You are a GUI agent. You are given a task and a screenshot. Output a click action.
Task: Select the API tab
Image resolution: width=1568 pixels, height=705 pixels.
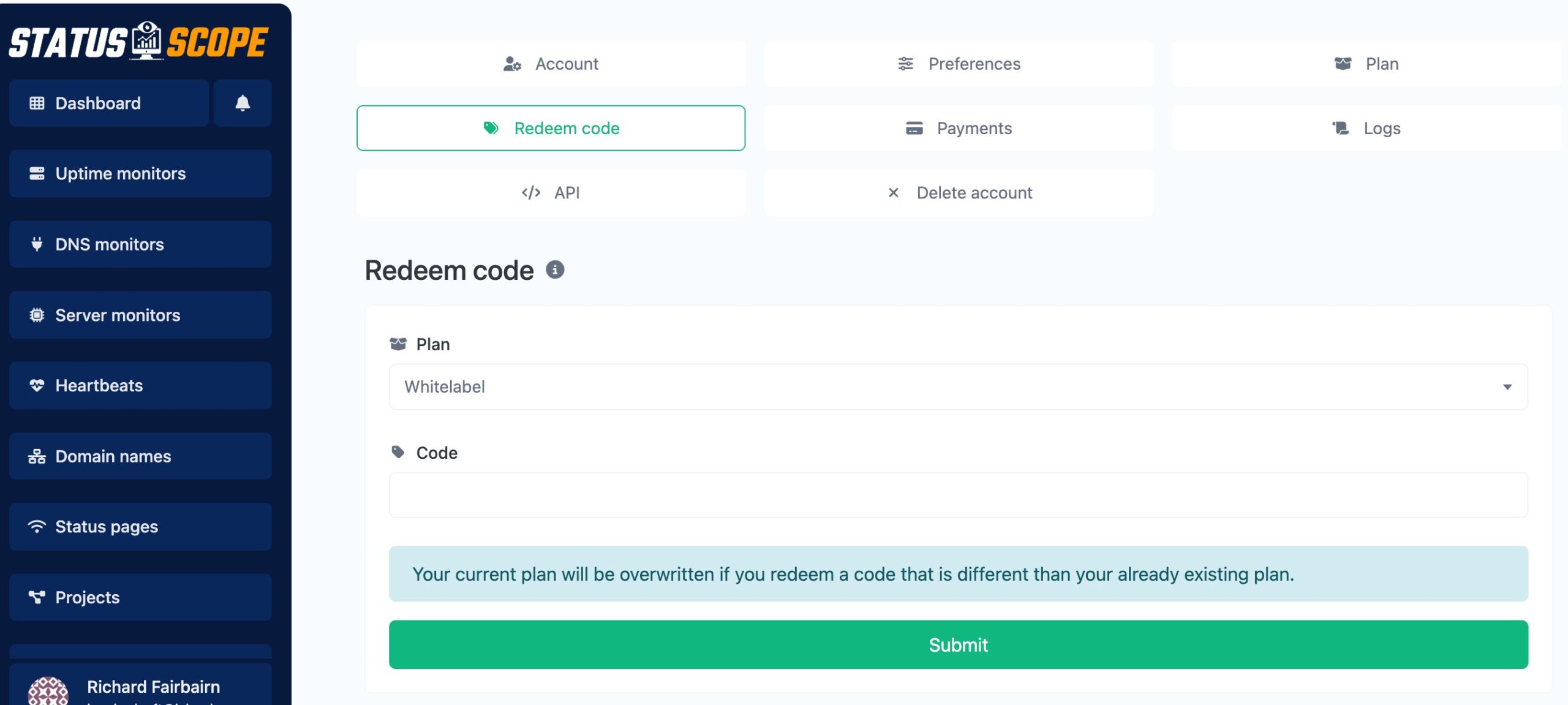(x=551, y=192)
